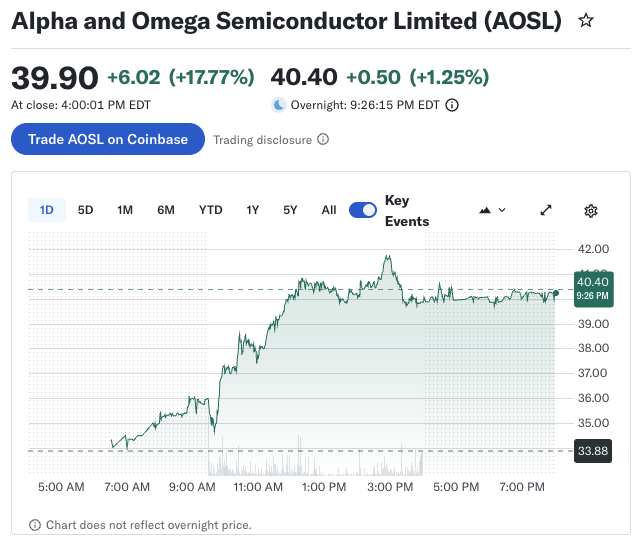This screenshot has height=541, width=638.
Task: Click the trading disclosure info icon
Action: 323,140
